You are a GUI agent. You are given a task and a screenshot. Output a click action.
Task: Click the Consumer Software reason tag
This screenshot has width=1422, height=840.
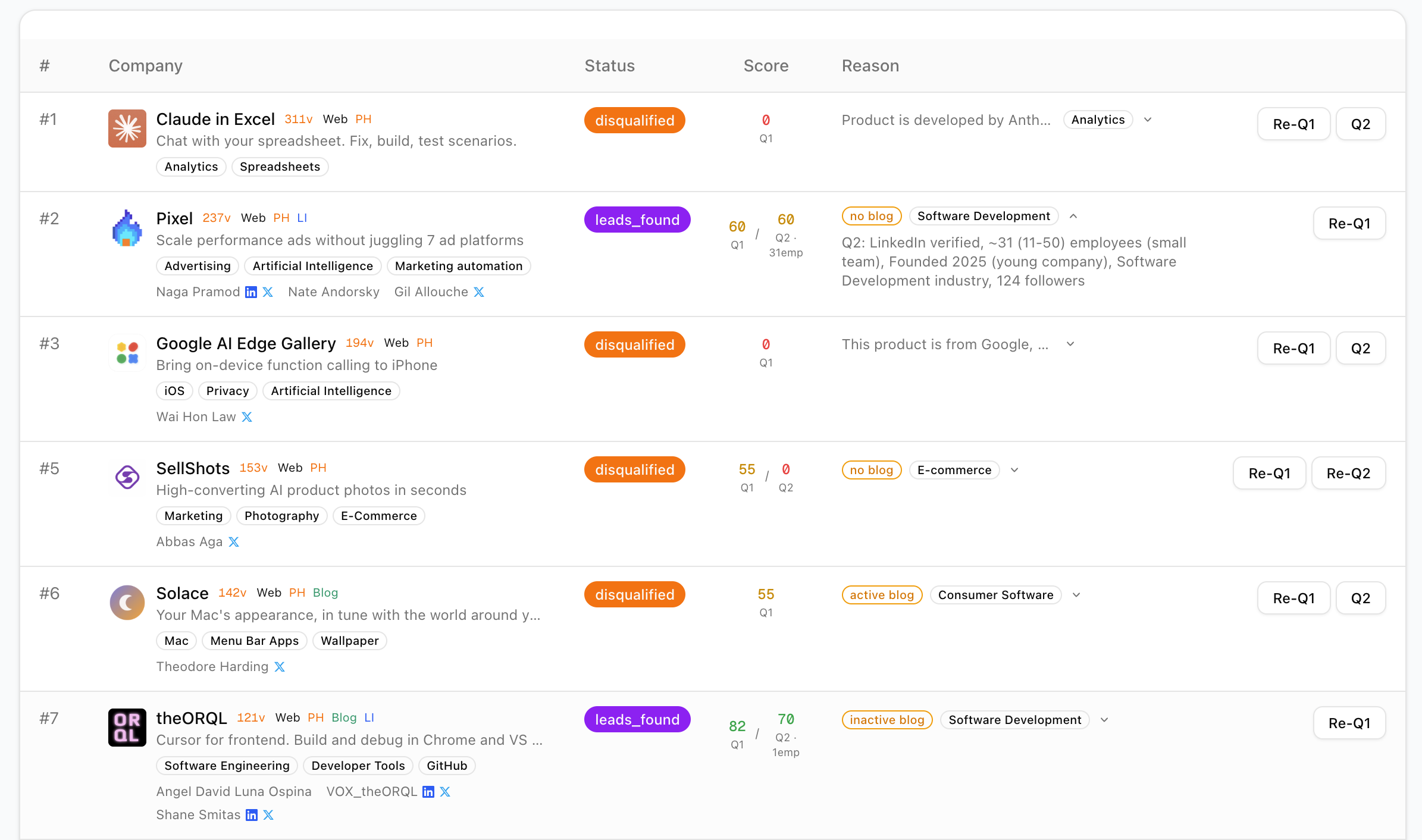click(995, 595)
